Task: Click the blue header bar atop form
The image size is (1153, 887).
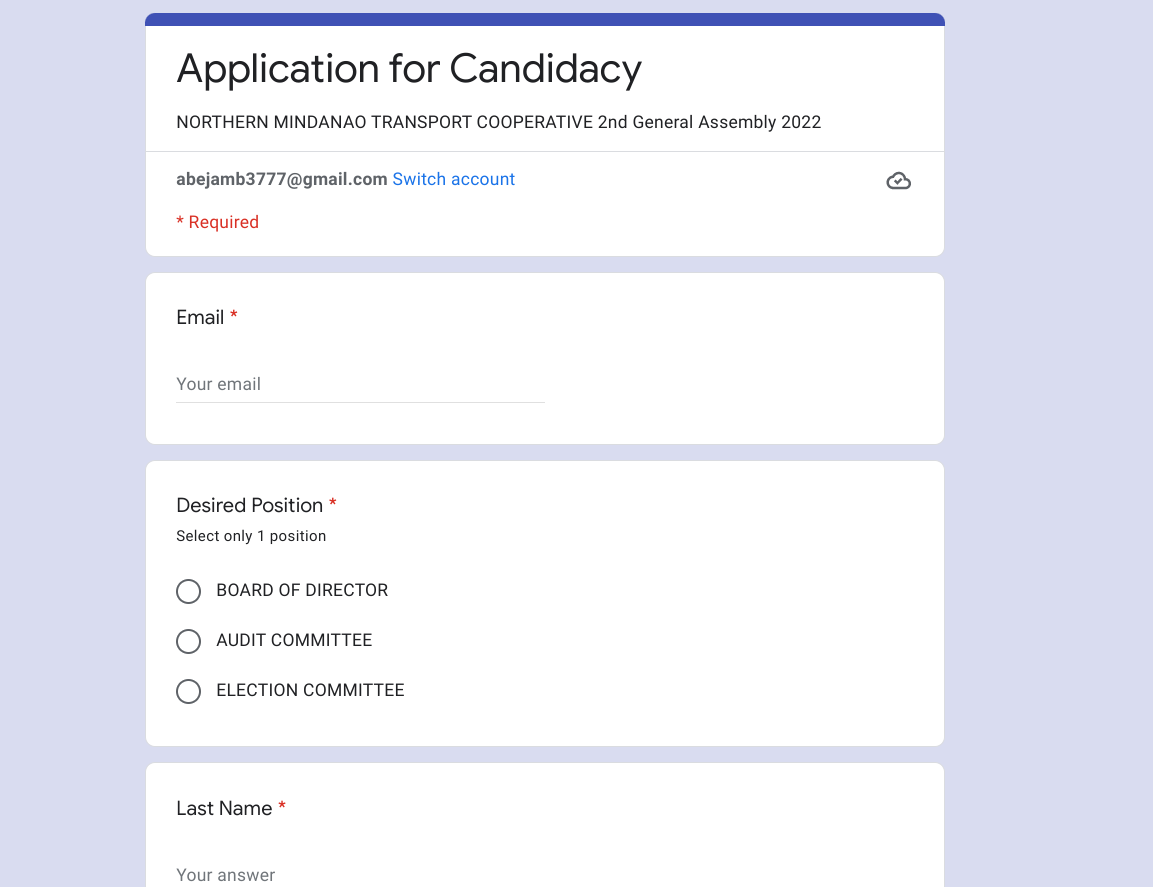Action: coord(545,19)
